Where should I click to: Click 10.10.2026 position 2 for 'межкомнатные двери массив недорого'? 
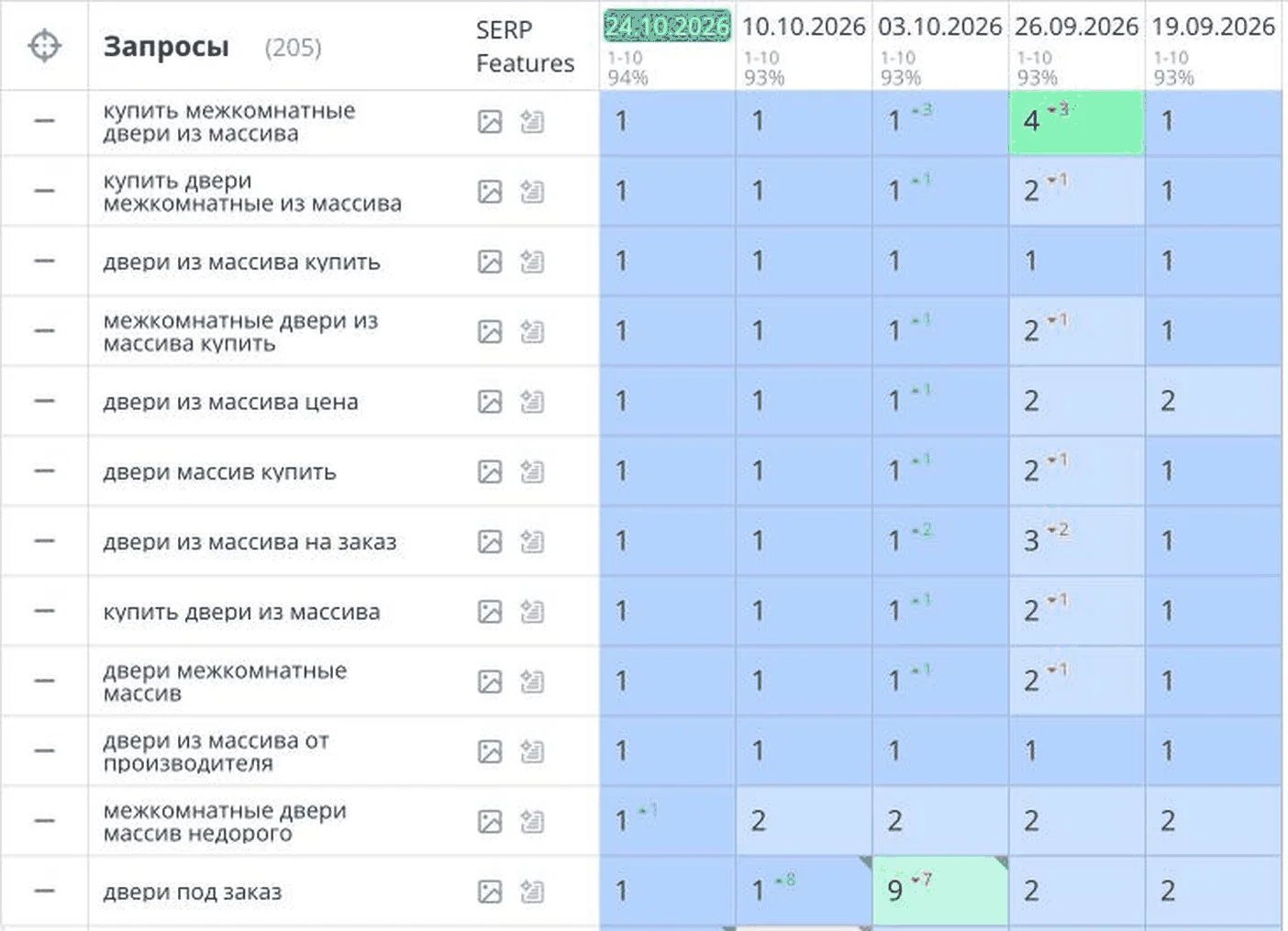[x=804, y=821]
